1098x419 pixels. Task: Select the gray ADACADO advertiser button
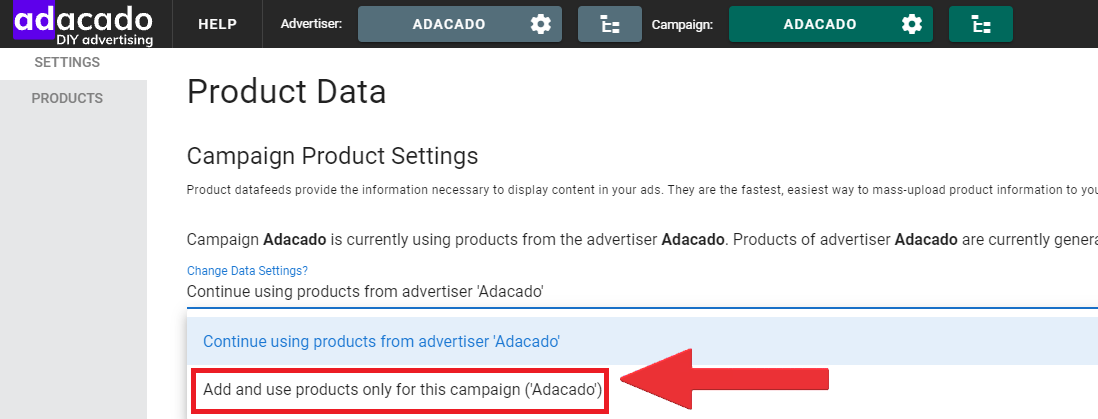[460, 25]
